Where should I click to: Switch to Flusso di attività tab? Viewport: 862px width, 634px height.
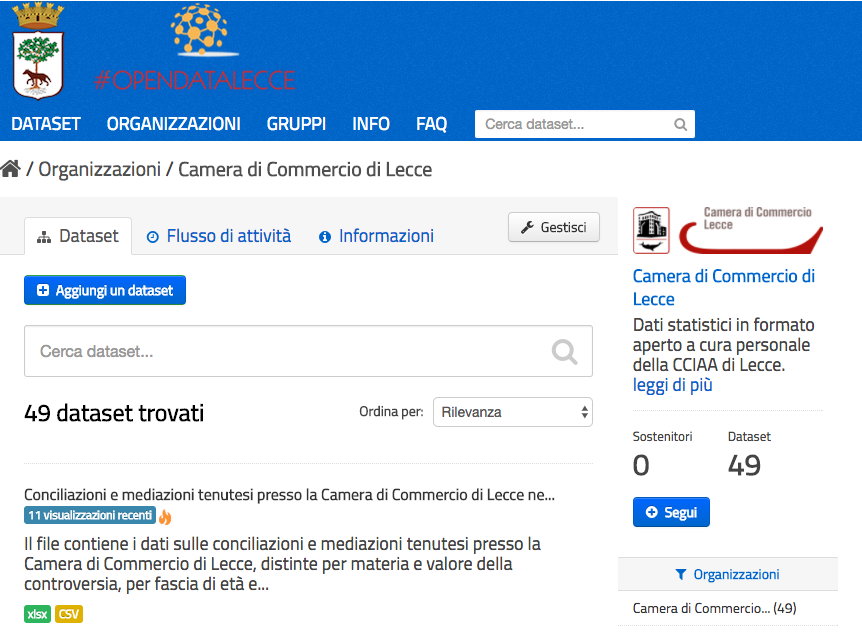pos(219,236)
